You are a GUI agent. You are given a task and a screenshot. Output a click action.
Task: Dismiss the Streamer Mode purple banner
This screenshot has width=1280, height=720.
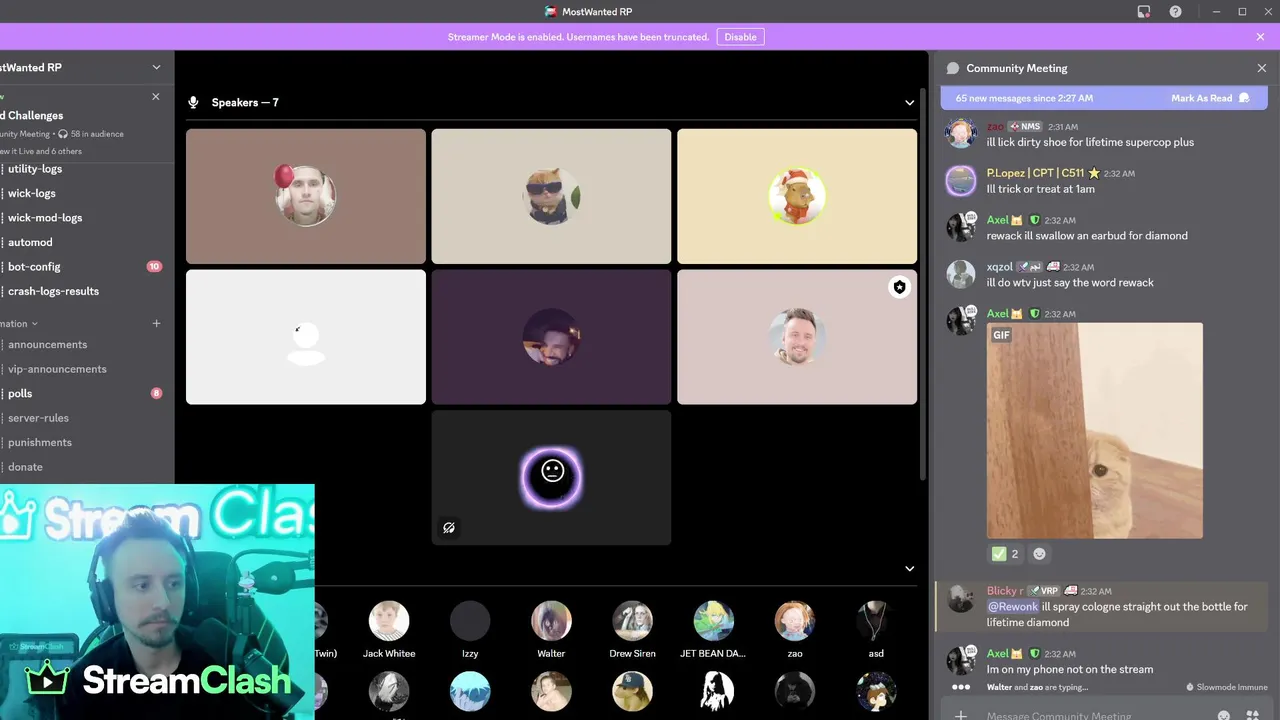pyautogui.click(x=1260, y=37)
